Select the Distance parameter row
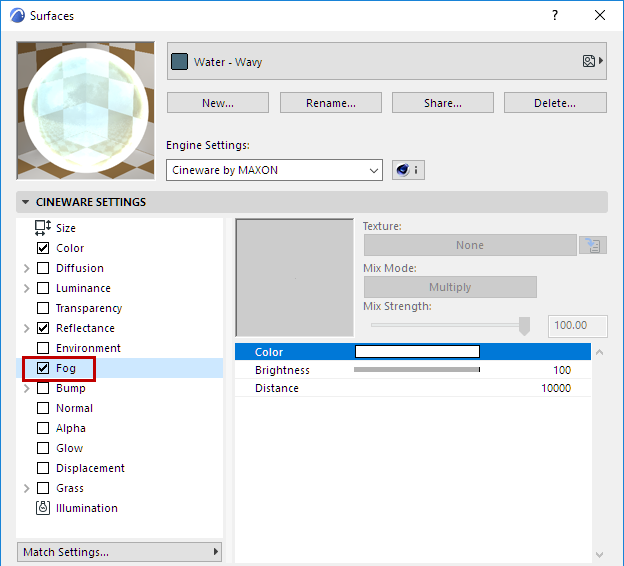624x566 pixels. pyautogui.click(x=413, y=388)
